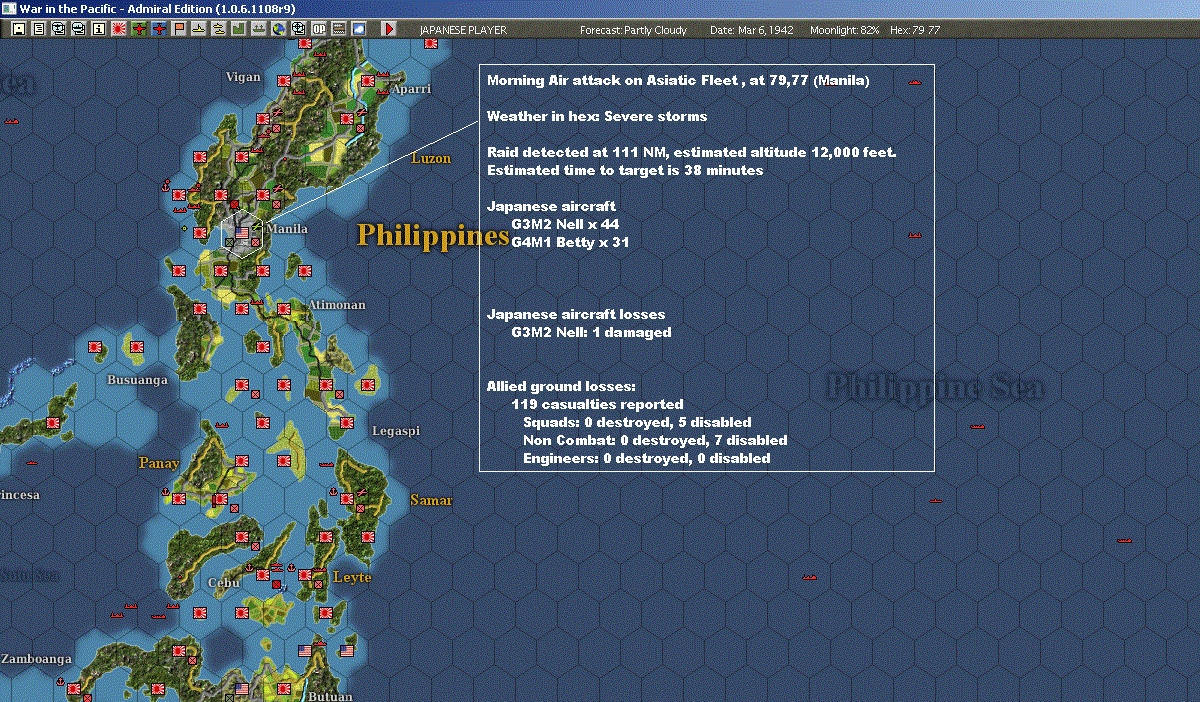Image resolution: width=1200 pixels, height=702 pixels.
Task: Click 'Weather in hex: Severe storms' line
Action: (x=597, y=116)
